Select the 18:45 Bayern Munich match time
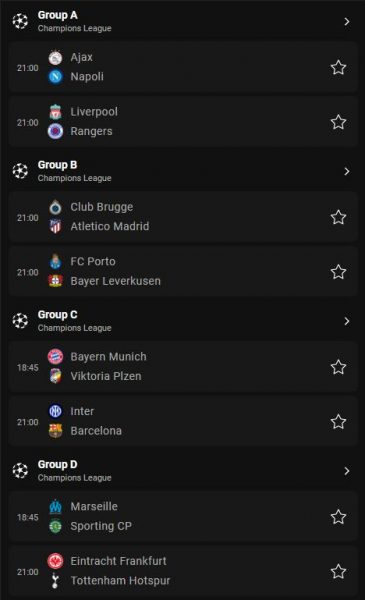This screenshot has height=600, width=365. 28,367
